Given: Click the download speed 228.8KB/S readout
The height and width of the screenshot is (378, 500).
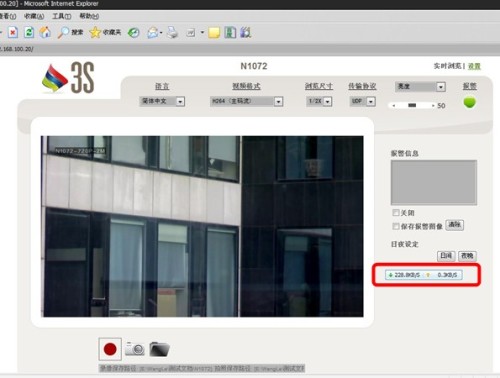Looking at the screenshot, I should point(404,275).
